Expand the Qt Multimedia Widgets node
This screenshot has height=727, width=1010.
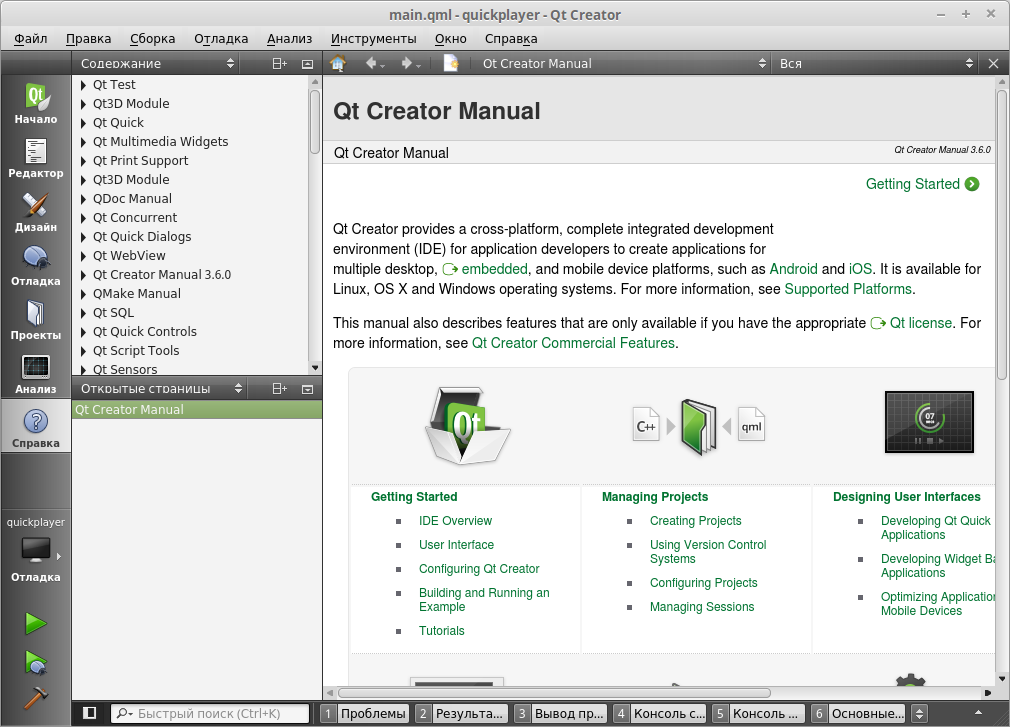click(83, 142)
